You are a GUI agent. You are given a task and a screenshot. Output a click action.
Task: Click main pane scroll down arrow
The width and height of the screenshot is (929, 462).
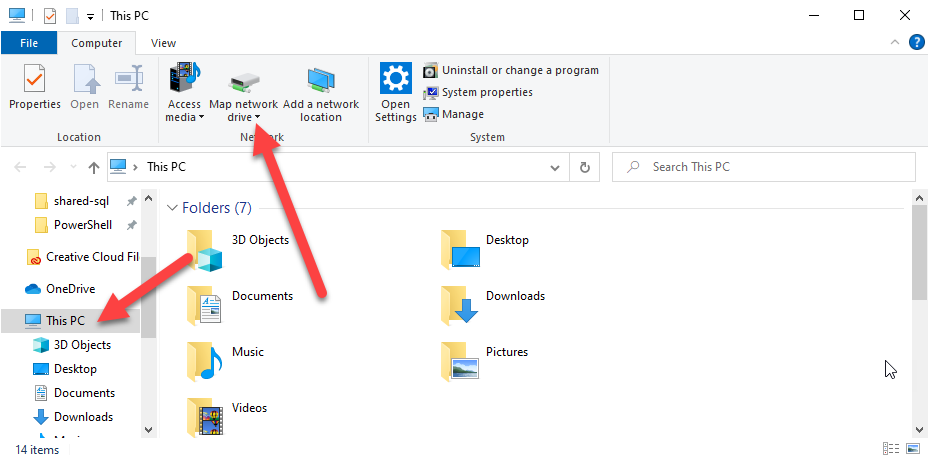(x=920, y=430)
